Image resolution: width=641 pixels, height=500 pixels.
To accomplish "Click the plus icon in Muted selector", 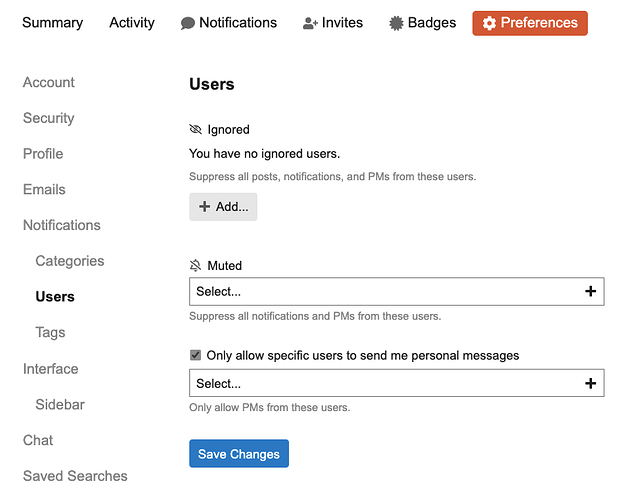I will click(590, 291).
